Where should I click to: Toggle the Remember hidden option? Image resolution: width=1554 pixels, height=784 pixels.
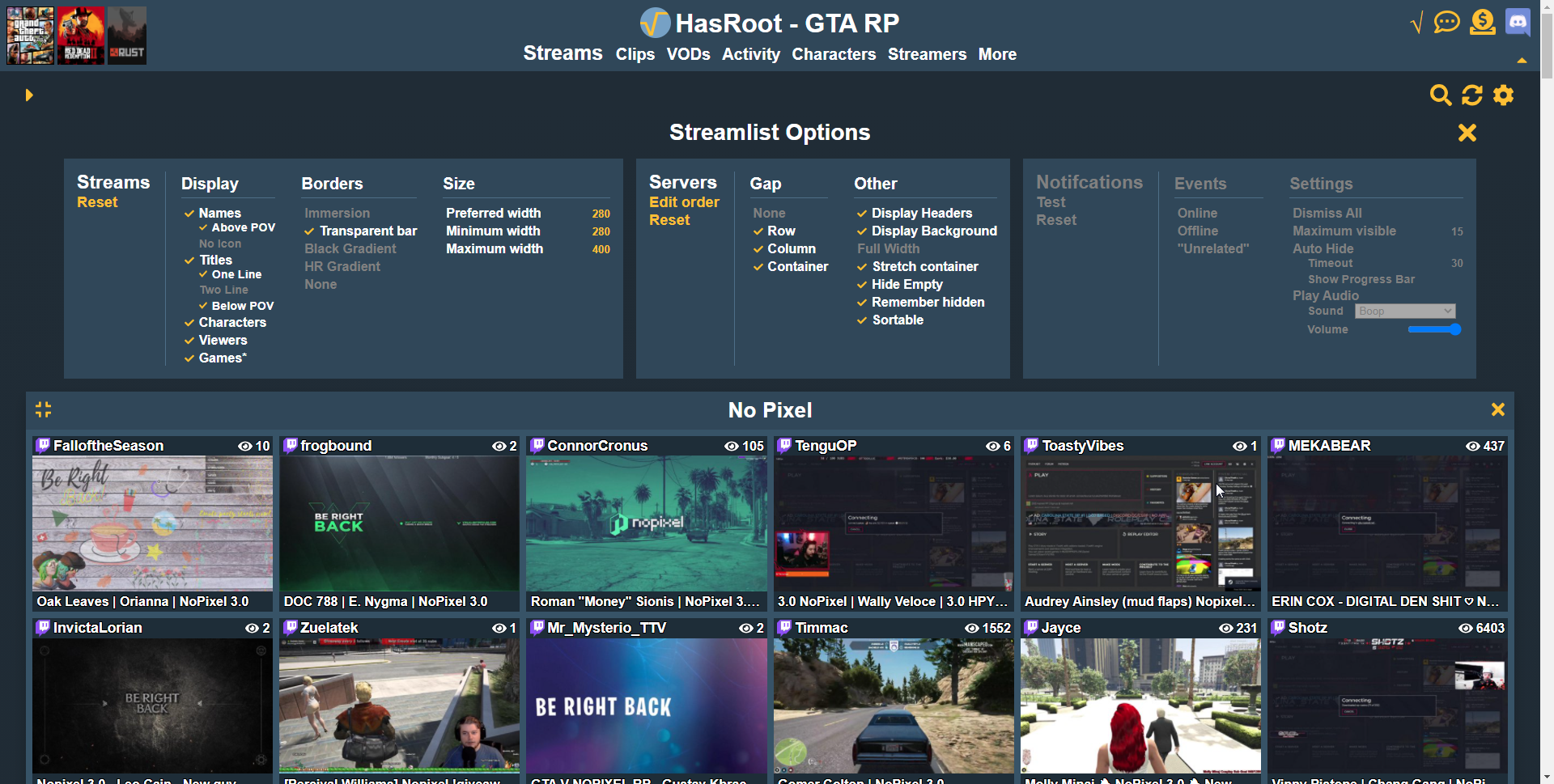click(x=920, y=303)
